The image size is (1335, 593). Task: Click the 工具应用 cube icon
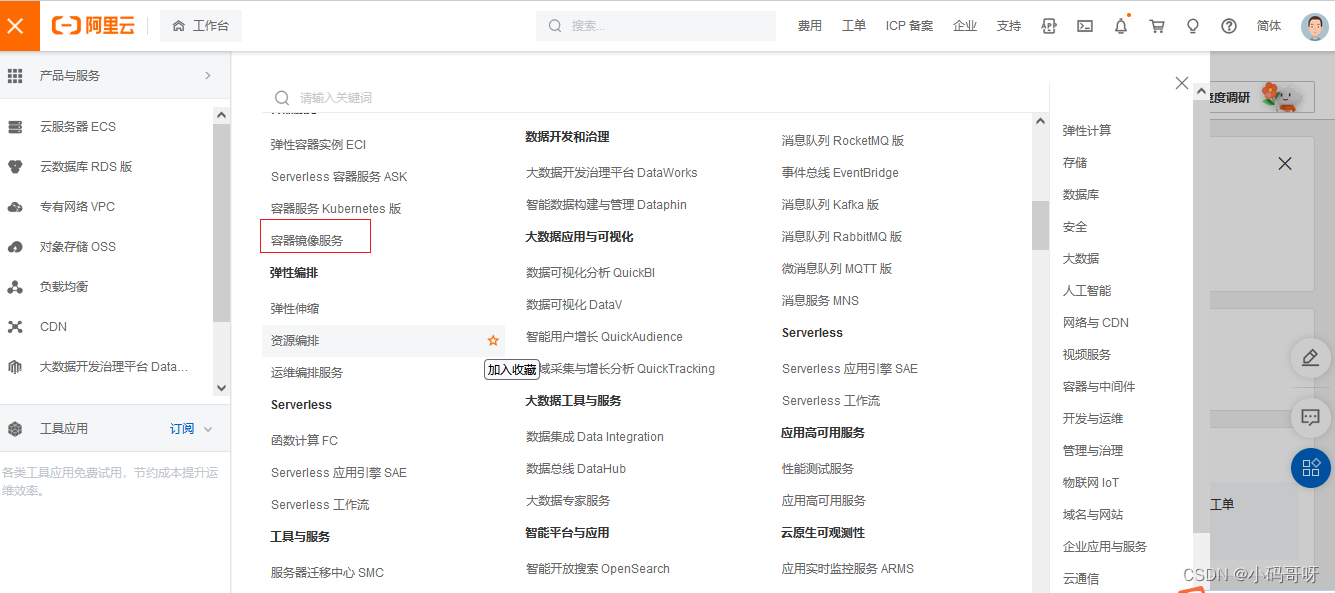coord(15,429)
